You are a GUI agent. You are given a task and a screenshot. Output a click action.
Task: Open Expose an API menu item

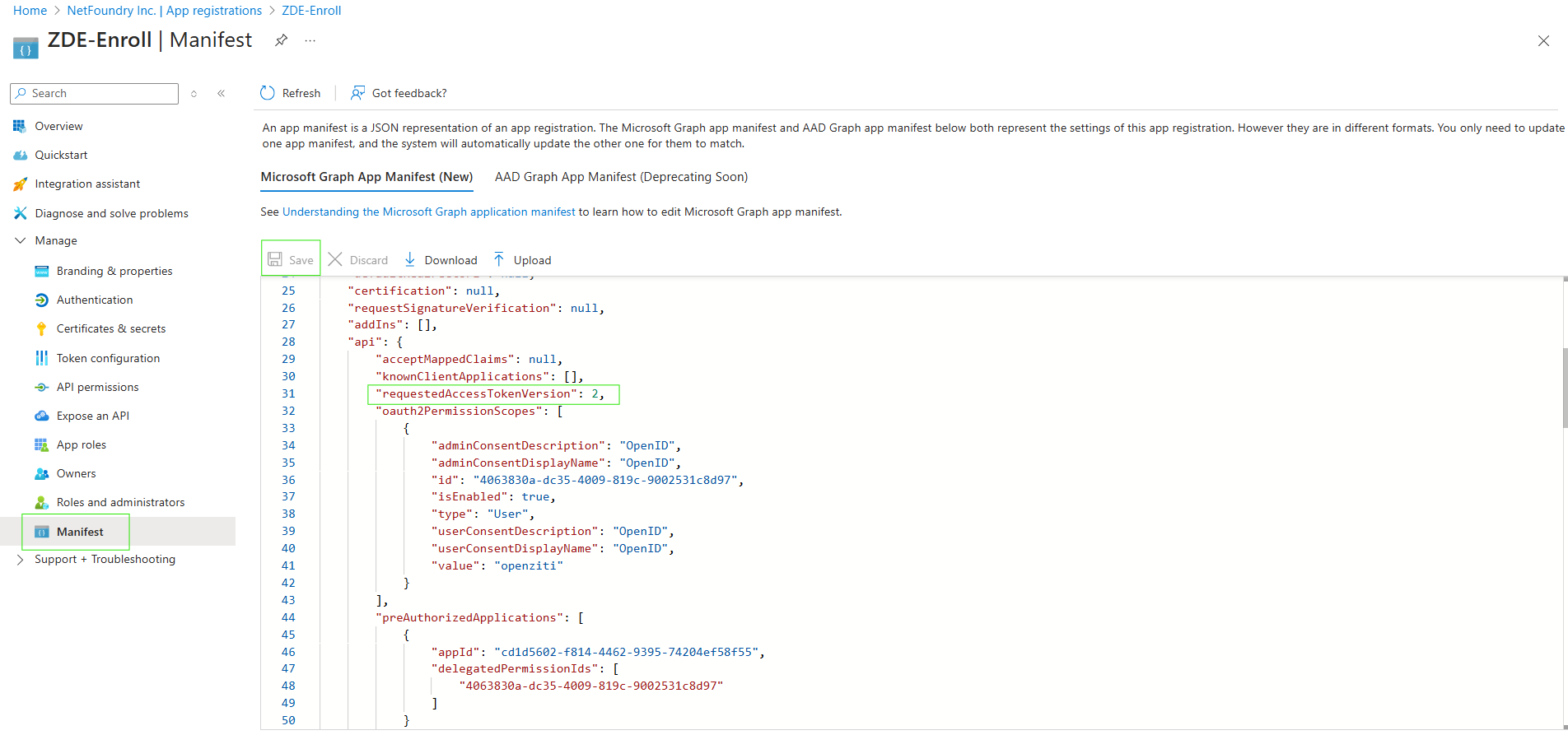click(x=93, y=416)
